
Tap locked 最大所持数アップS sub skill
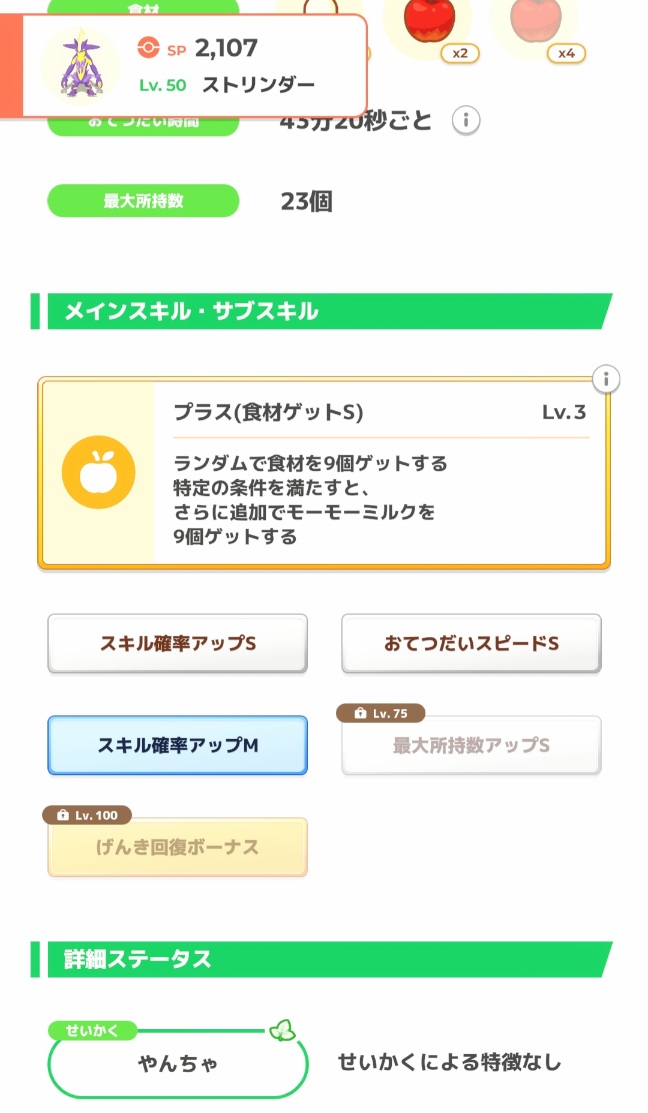471,746
